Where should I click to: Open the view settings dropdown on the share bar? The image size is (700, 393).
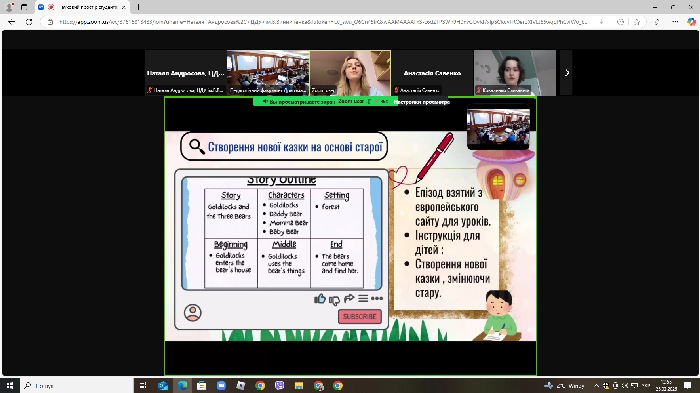[x=422, y=102]
